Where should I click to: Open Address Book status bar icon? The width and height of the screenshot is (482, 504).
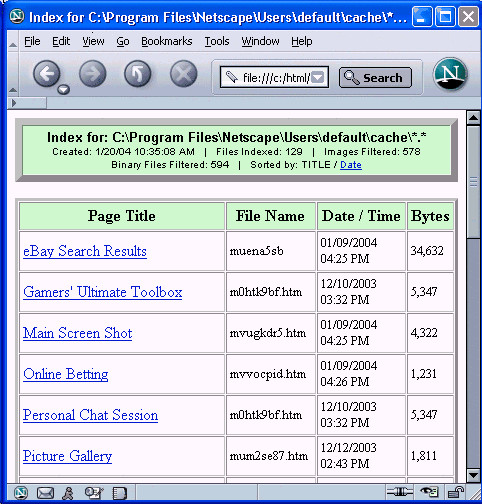tap(120, 493)
